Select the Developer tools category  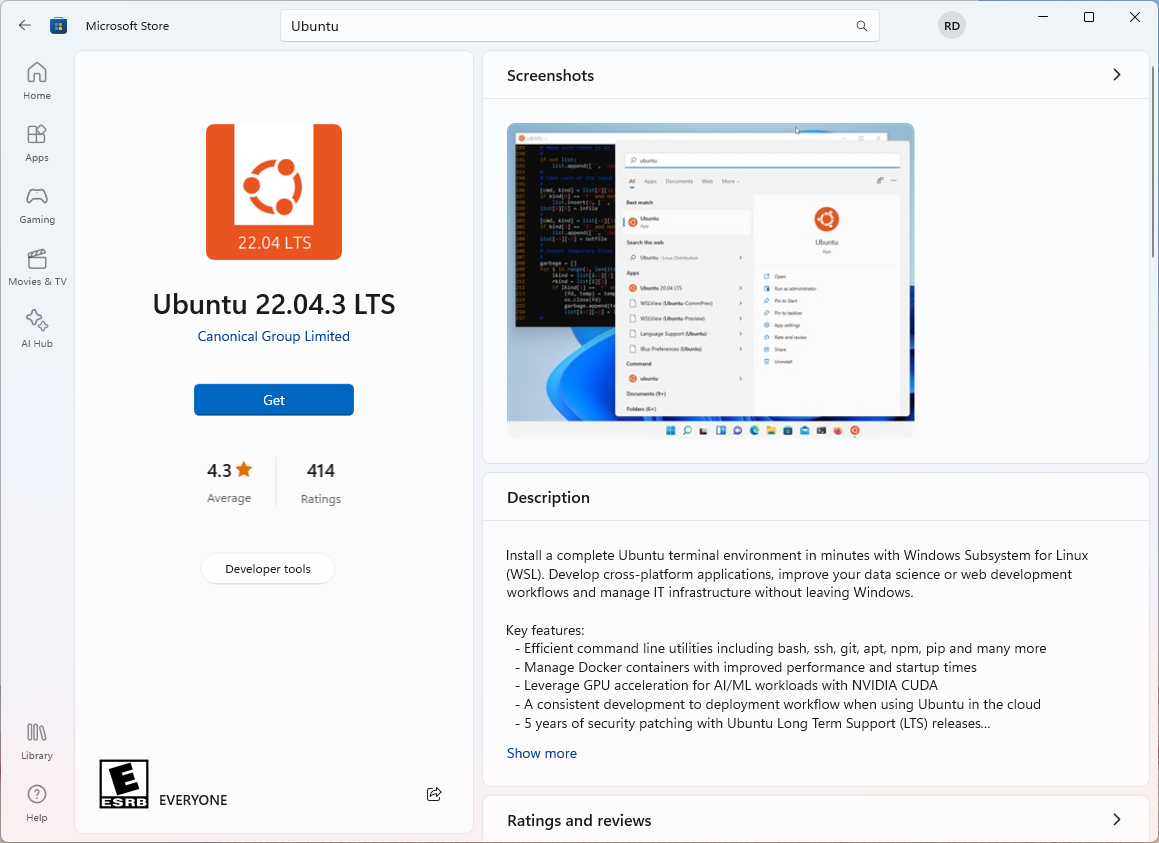[267, 568]
